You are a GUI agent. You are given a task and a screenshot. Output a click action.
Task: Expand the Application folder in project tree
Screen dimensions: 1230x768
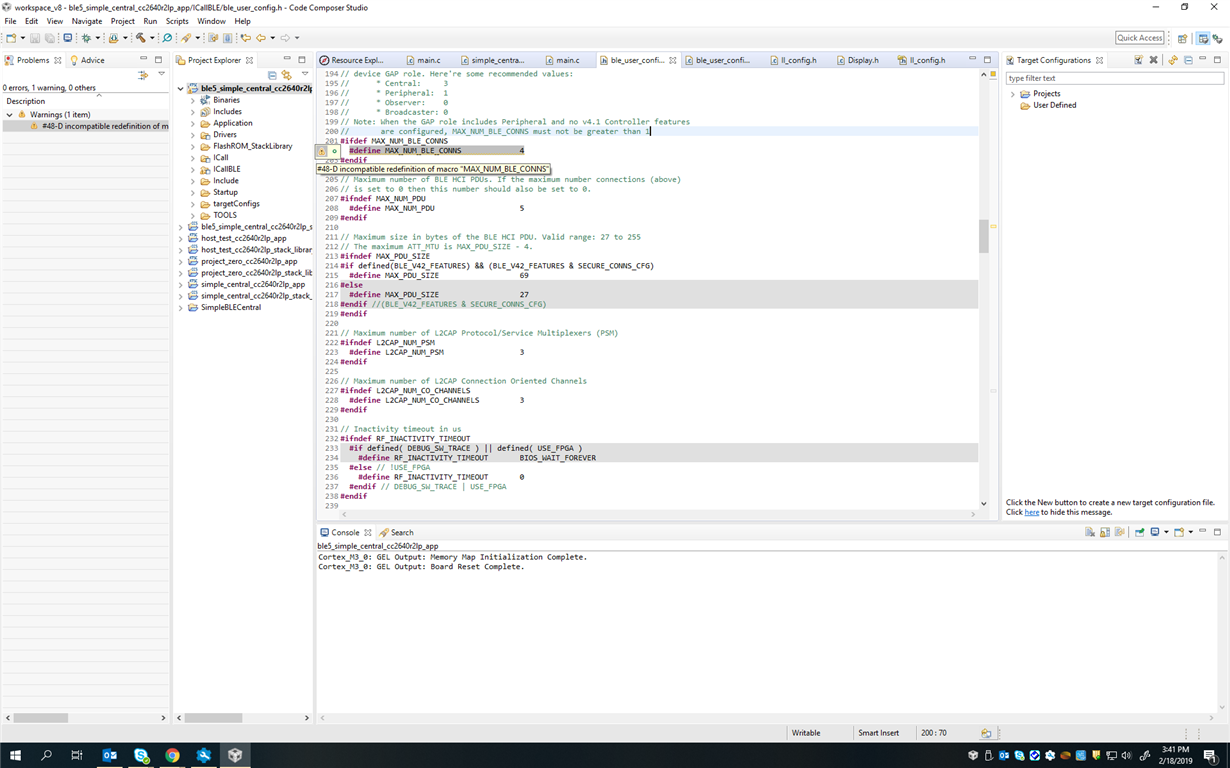point(192,123)
